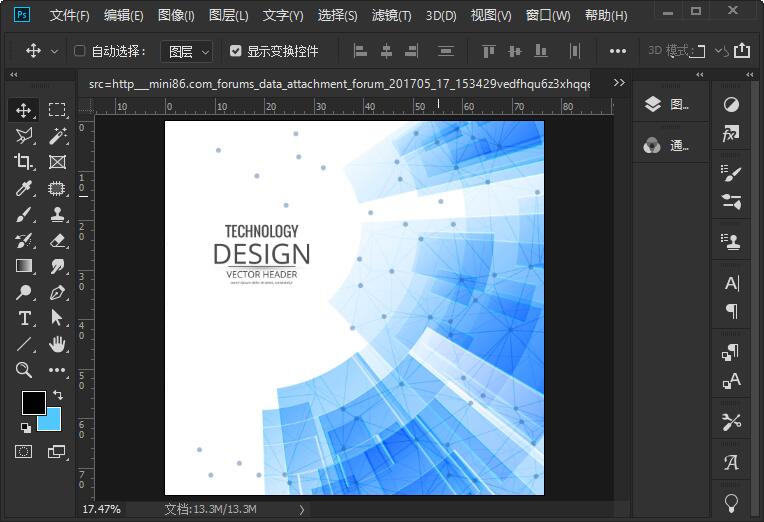Align left edges in options bar
This screenshot has width=764, height=522.
click(x=360, y=51)
